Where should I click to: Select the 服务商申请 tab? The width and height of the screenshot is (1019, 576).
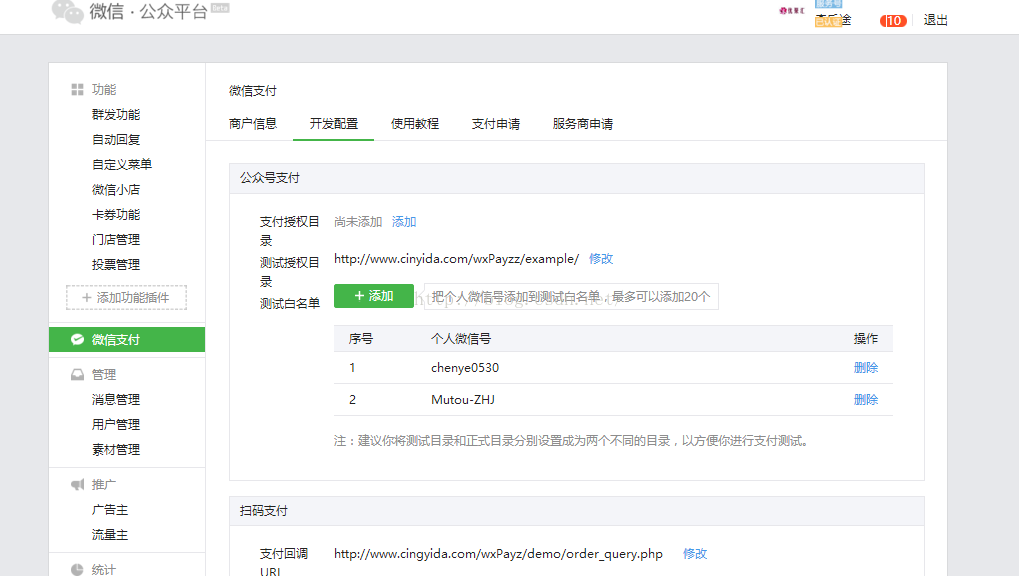[x=583, y=124]
